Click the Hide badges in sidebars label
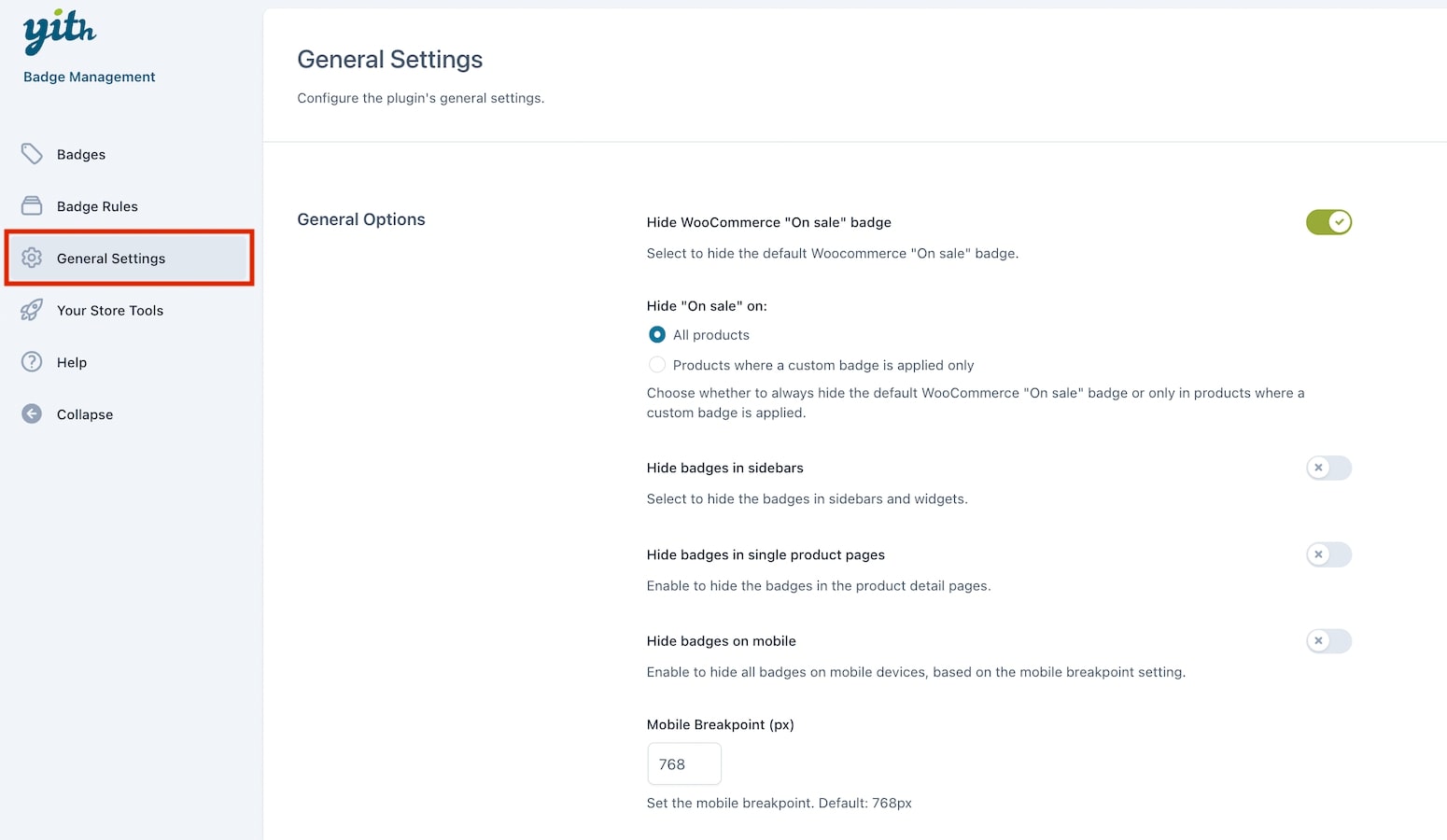Viewport: 1447px width, 840px height. point(725,469)
